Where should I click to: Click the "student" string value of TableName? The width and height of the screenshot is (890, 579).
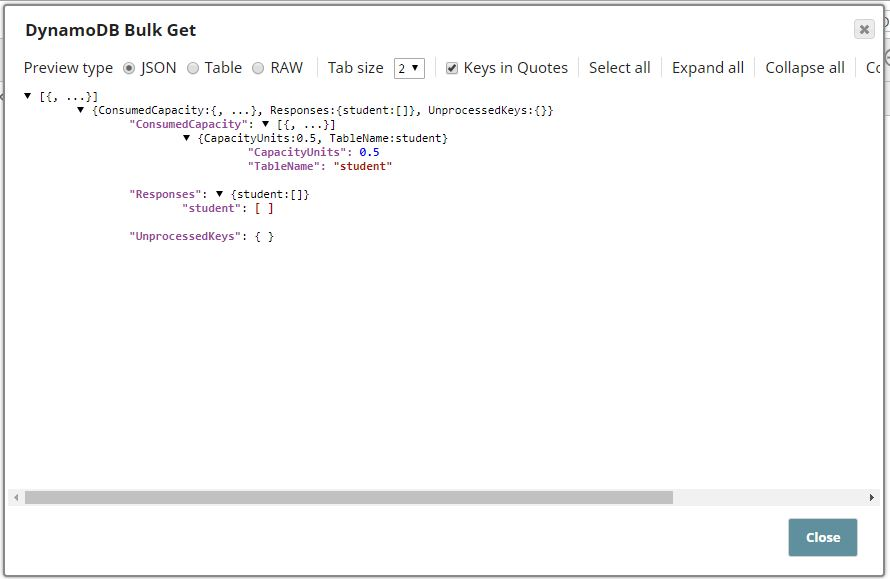tap(363, 166)
